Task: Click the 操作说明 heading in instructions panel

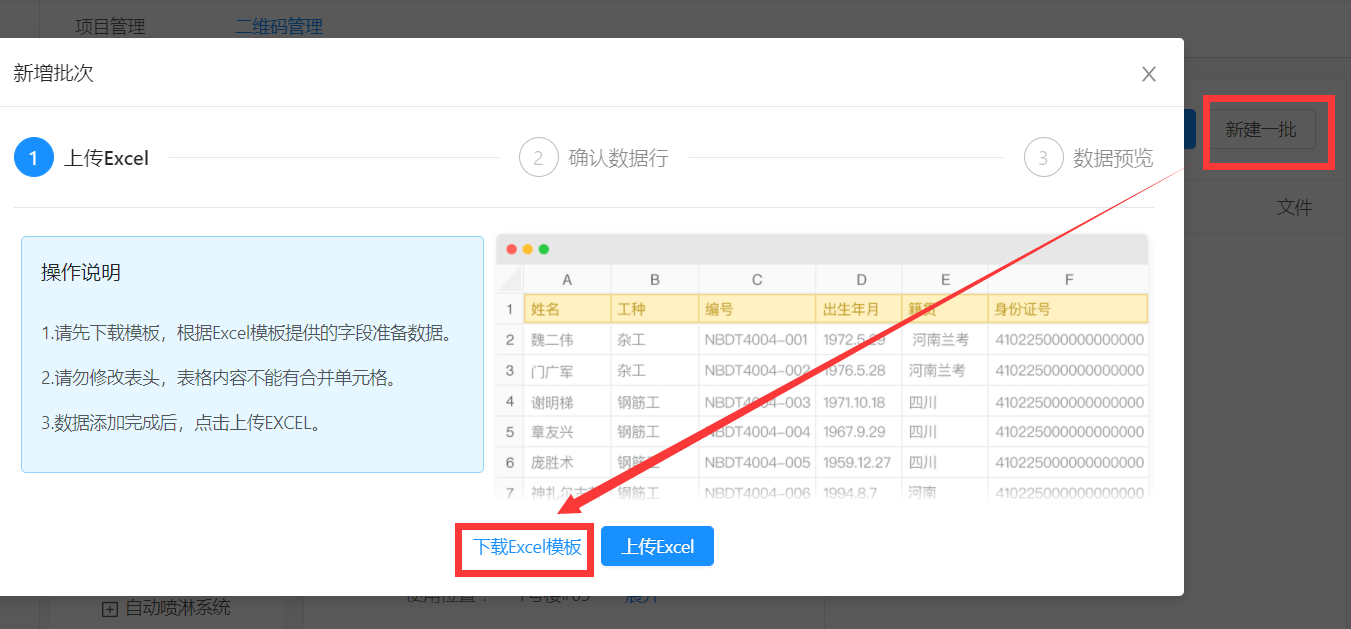Action: (81, 273)
